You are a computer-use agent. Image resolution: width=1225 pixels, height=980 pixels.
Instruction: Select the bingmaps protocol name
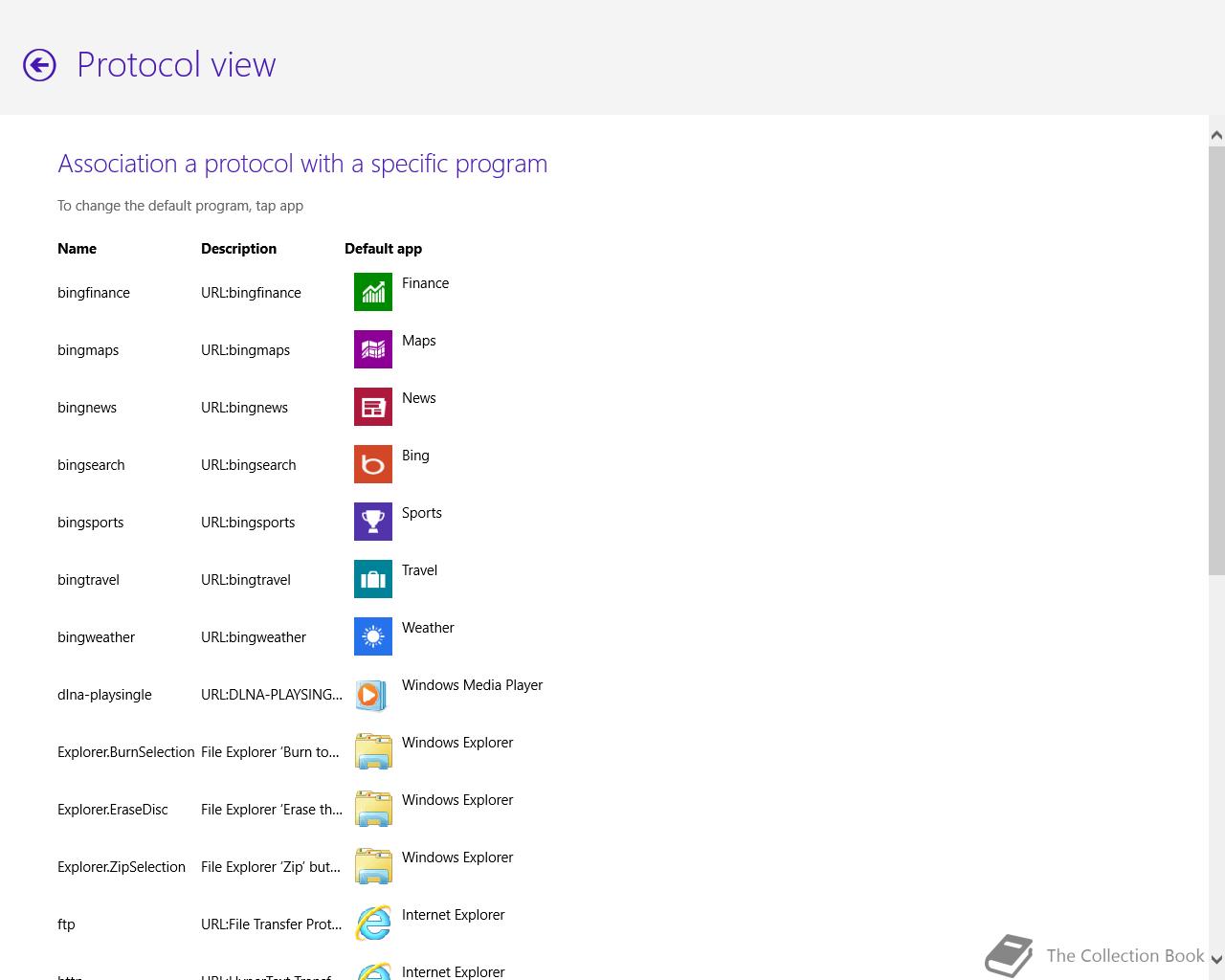pyautogui.click(x=88, y=350)
